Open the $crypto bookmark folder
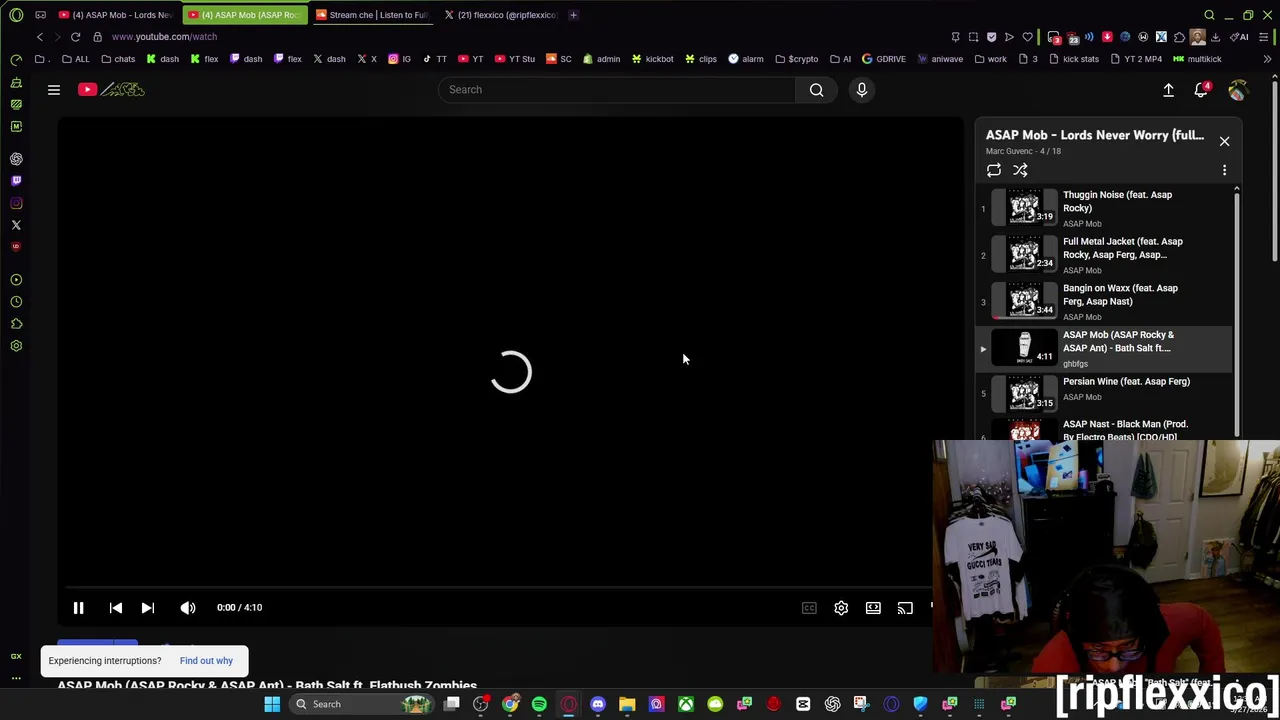This screenshot has width=1280, height=720. tap(797, 59)
